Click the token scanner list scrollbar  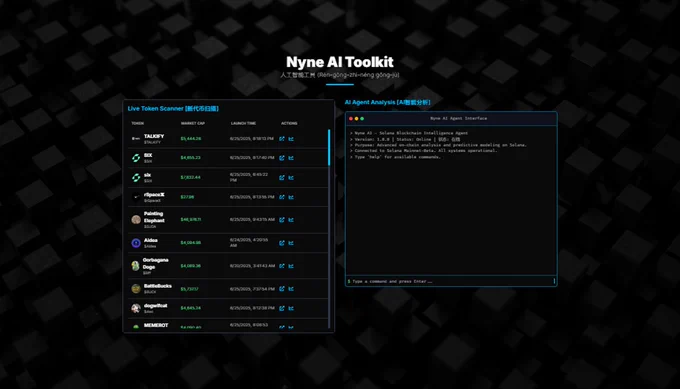[329, 147]
